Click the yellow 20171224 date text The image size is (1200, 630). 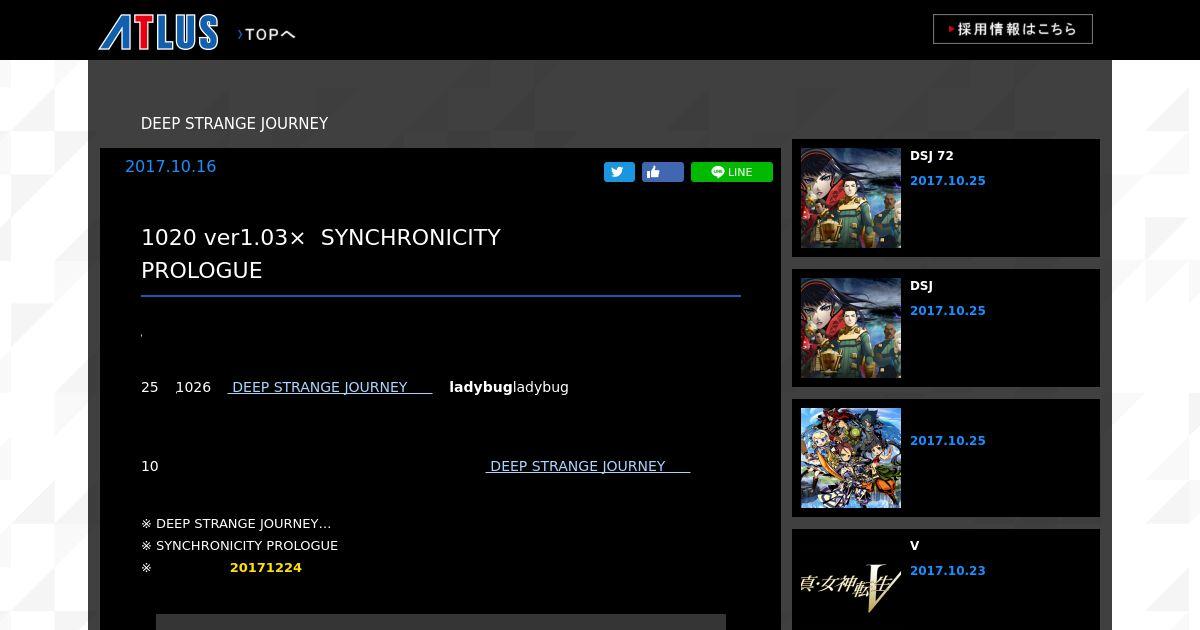coord(266,568)
